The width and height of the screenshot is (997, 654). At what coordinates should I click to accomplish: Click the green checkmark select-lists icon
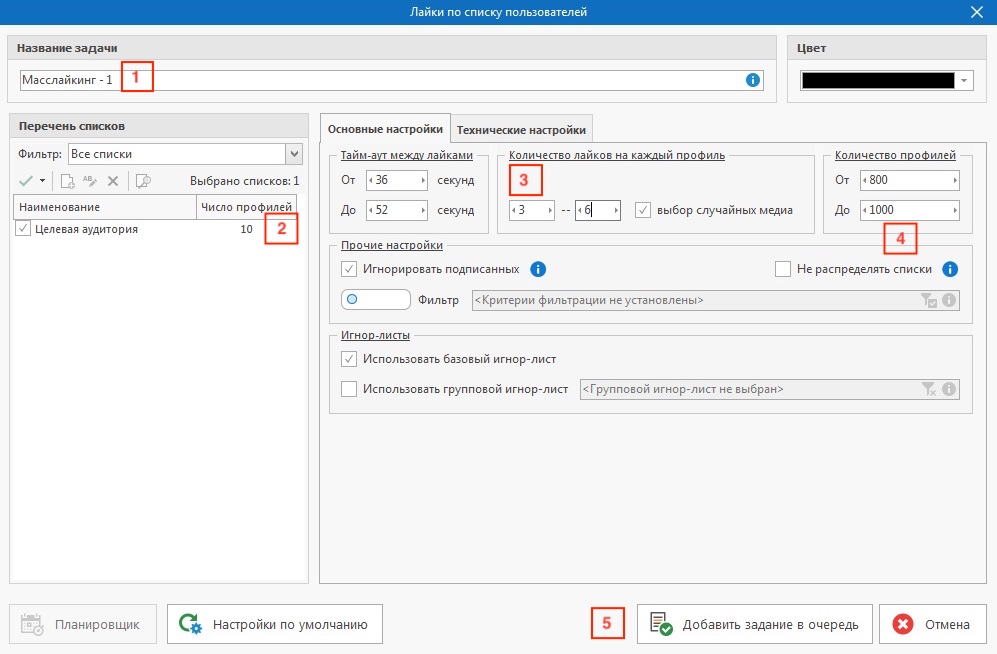click(x=25, y=181)
